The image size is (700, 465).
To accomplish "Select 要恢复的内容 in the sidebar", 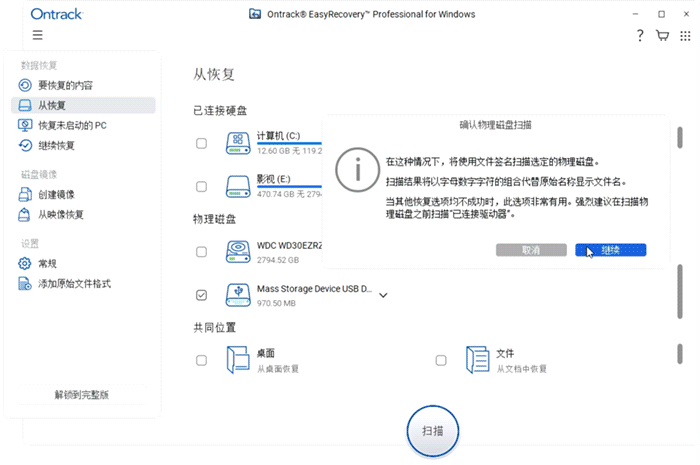I will point(83,85).
